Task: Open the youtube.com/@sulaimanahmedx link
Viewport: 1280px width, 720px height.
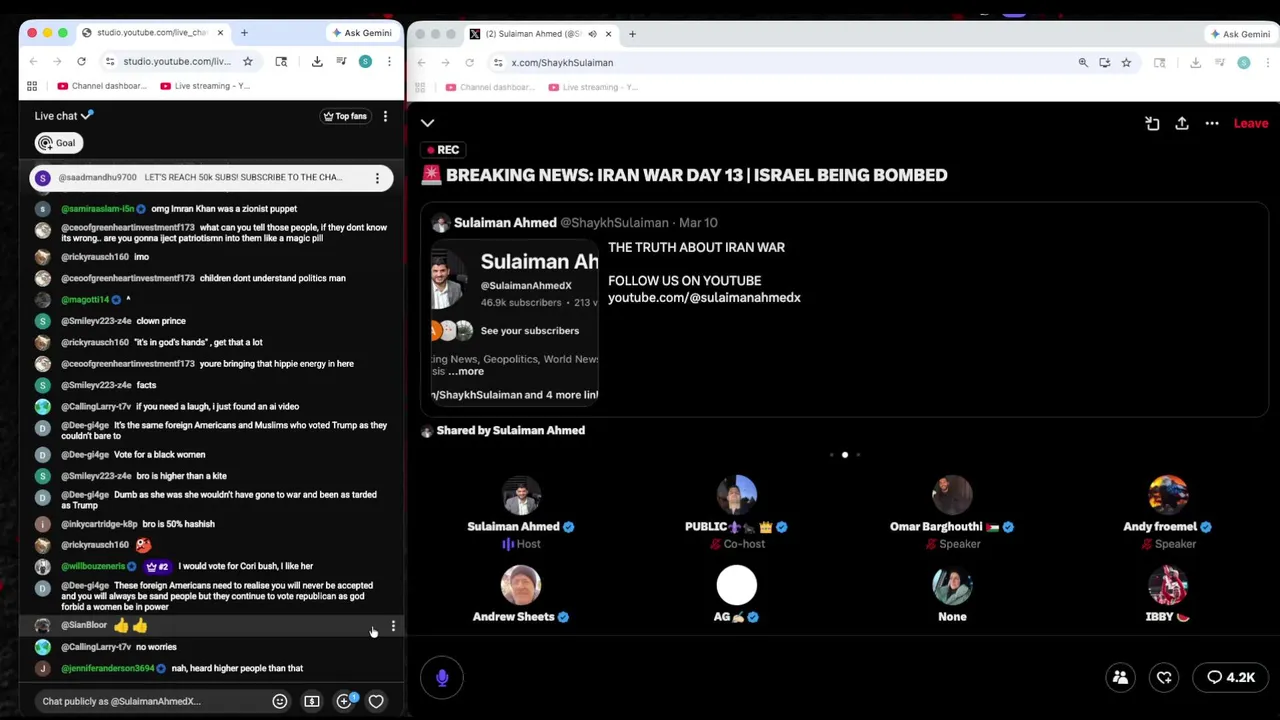Action: click(704, 297)
